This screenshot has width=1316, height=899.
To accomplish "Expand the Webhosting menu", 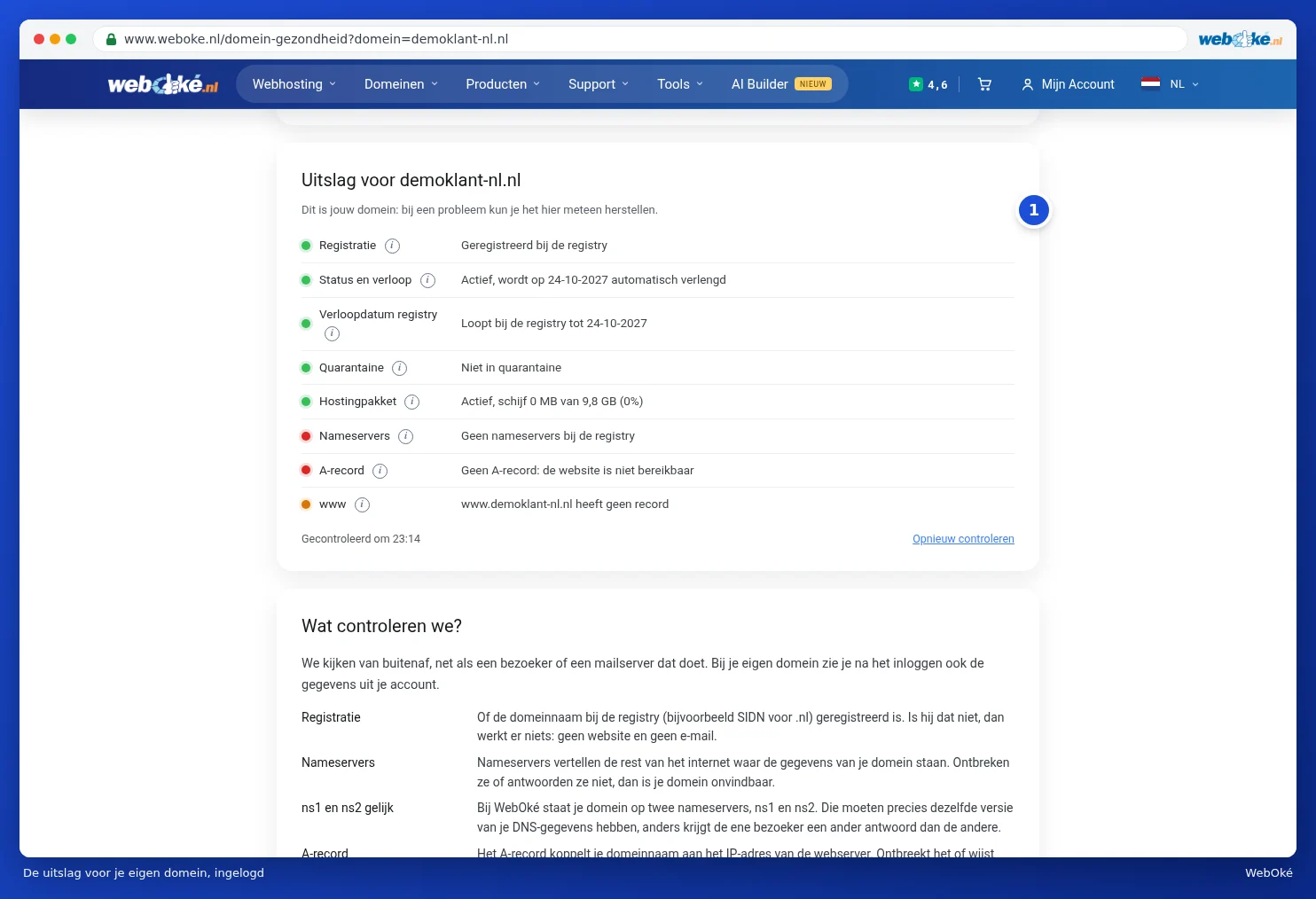I will pos(294,84).
